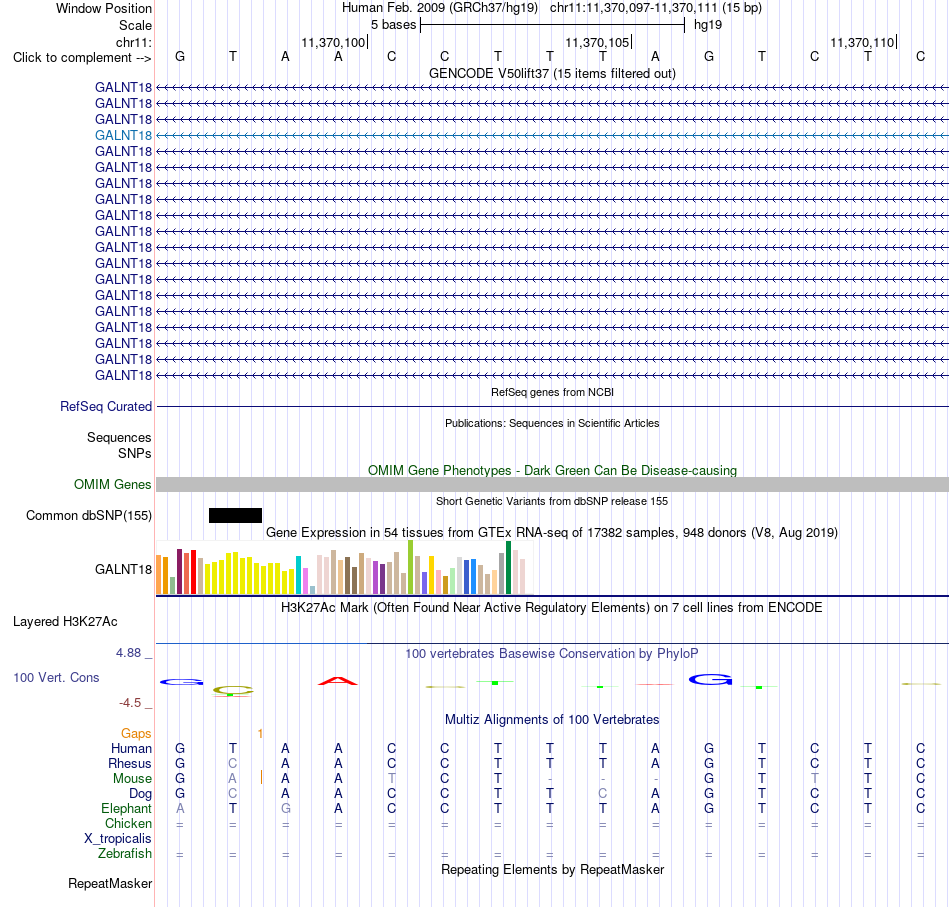950x907 pixels.
Task: Click the -4.5 lower PhyloP scale value
Action: [x=130, y=703]
